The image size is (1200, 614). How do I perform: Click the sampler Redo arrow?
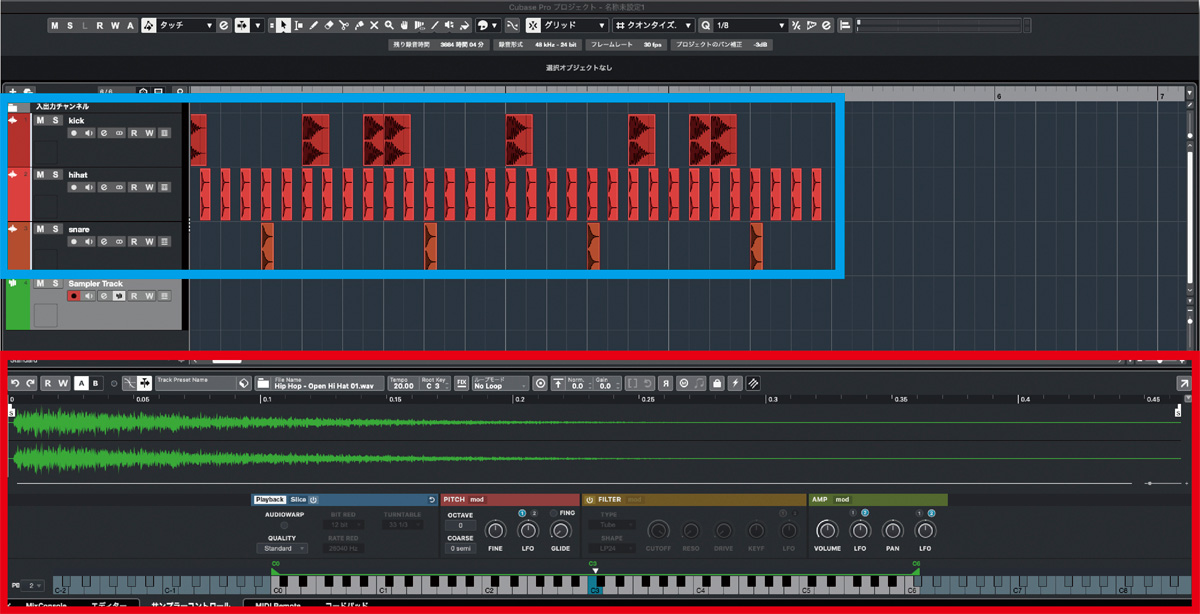31,383
